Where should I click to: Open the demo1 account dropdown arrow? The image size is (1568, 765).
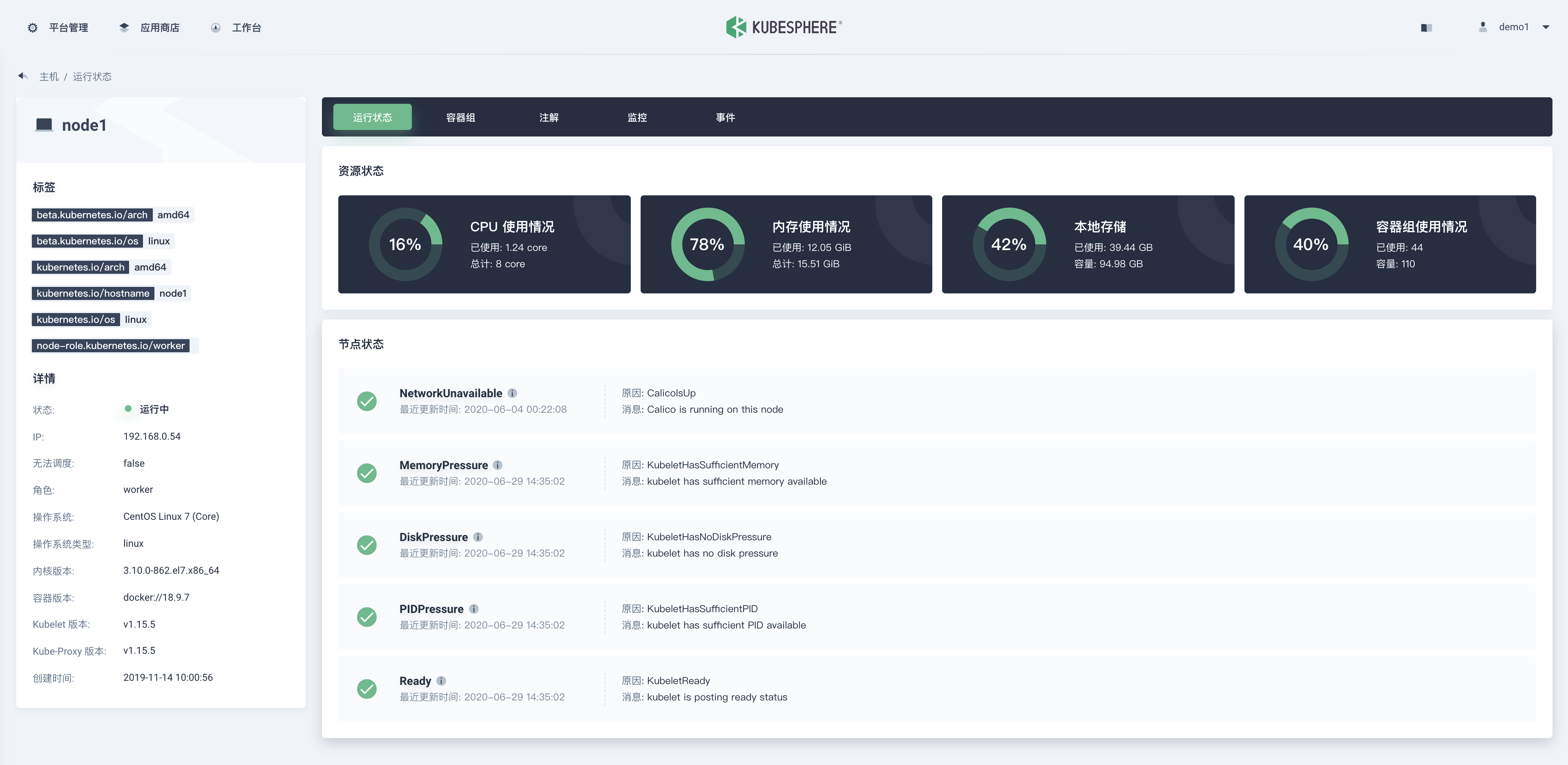(1546, 27)
